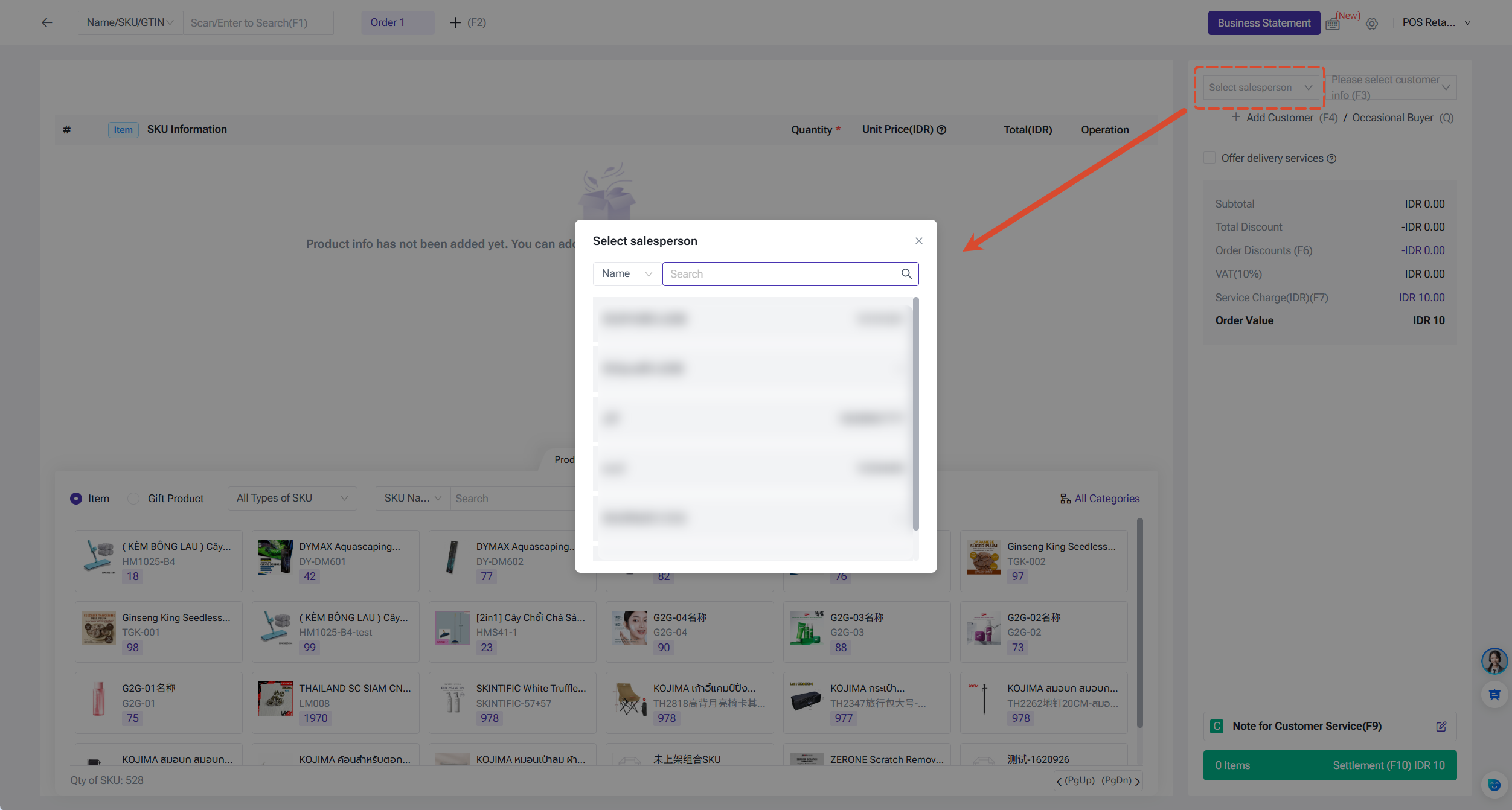1512x810 pixels.
Task: Edit Note for Customer Service with pencil icon
Action: click(1441, 726)
